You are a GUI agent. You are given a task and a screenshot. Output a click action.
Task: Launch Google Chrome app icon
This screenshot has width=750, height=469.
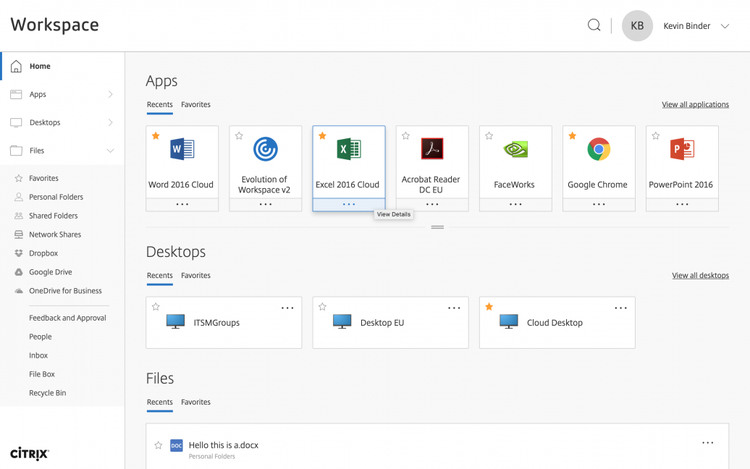599,149
